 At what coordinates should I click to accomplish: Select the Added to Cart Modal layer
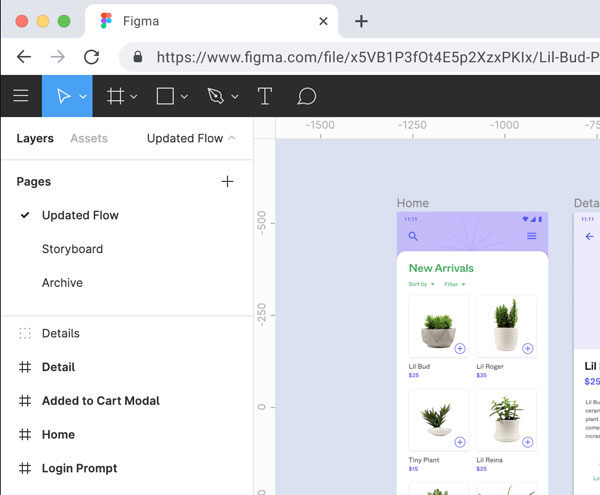click(100, 401)
